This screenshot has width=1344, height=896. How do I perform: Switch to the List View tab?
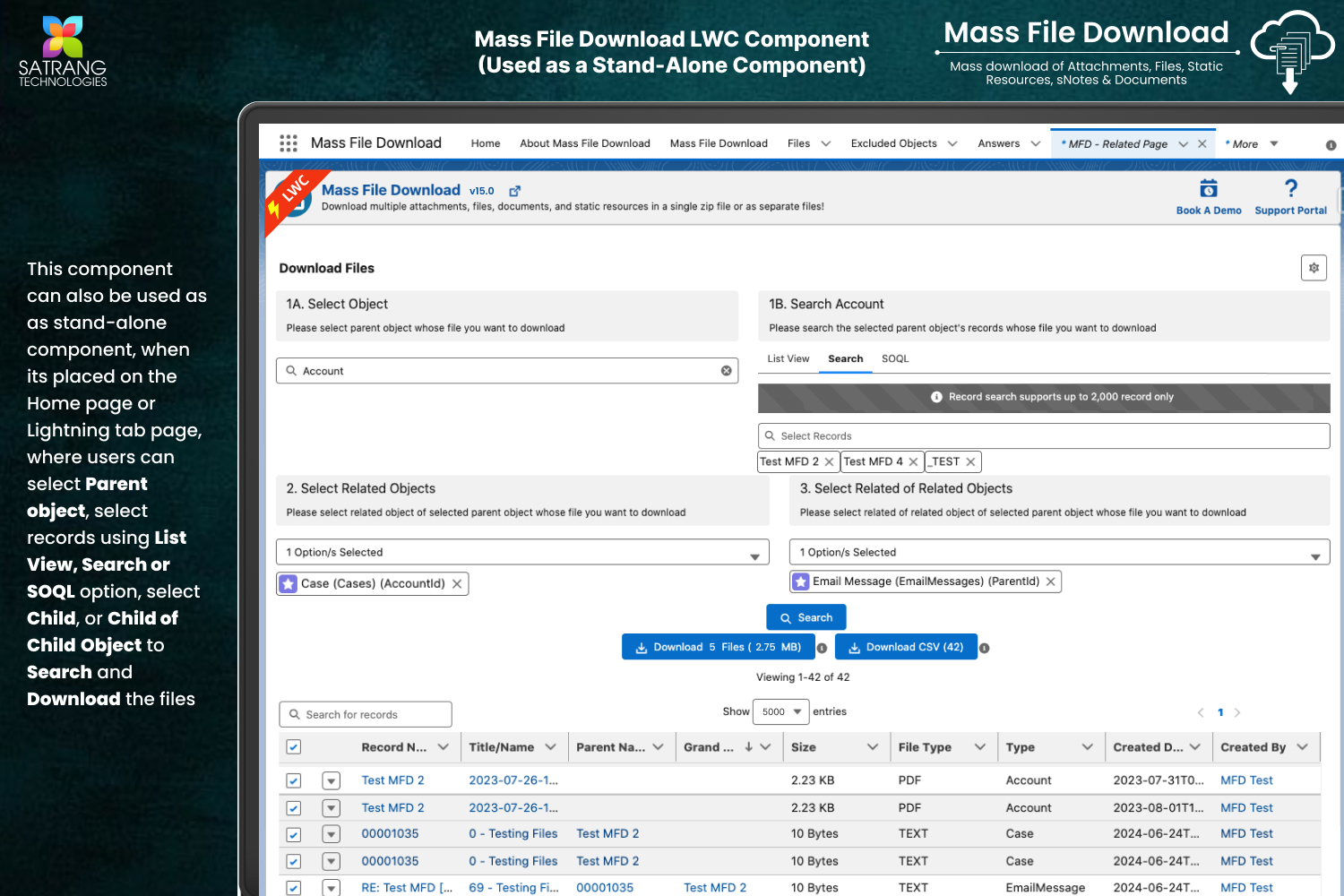(x=788, y=358)
